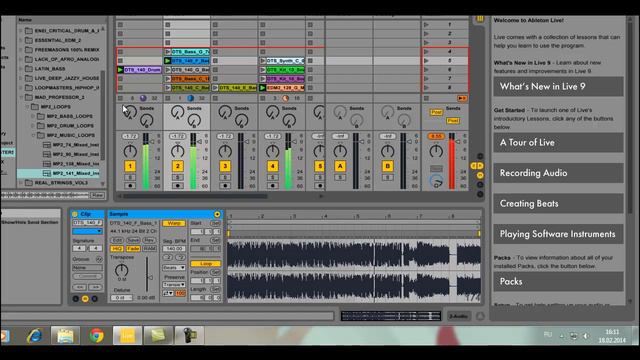The image size is (640, 360).
Task: Toggle return track B activator button
Action: coord(387,166)
